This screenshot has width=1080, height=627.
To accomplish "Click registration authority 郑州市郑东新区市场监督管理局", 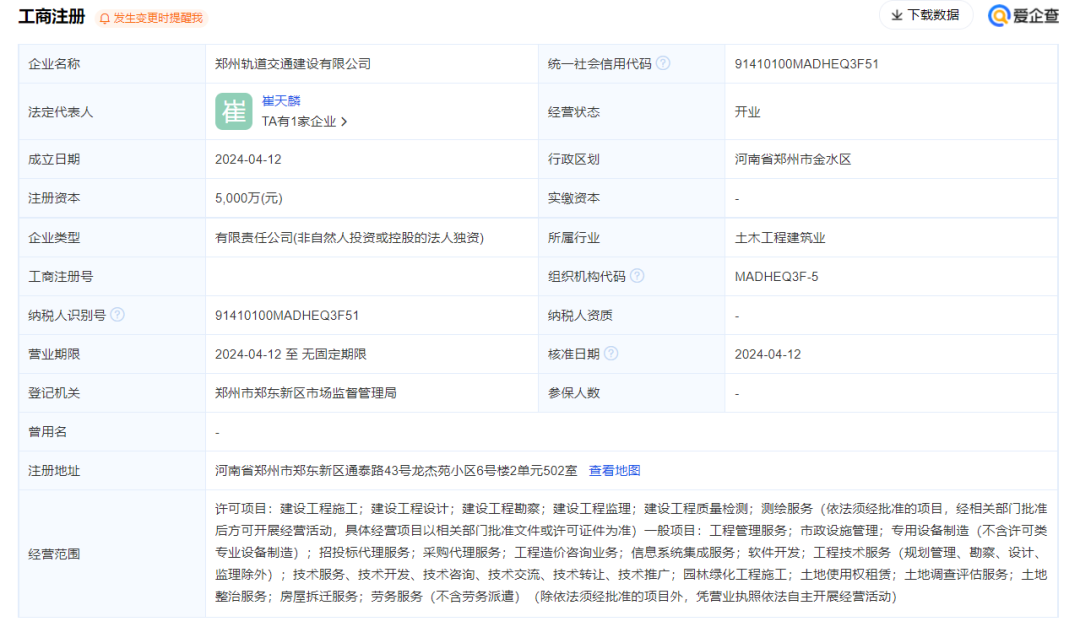I will click(x=306, y=393).
